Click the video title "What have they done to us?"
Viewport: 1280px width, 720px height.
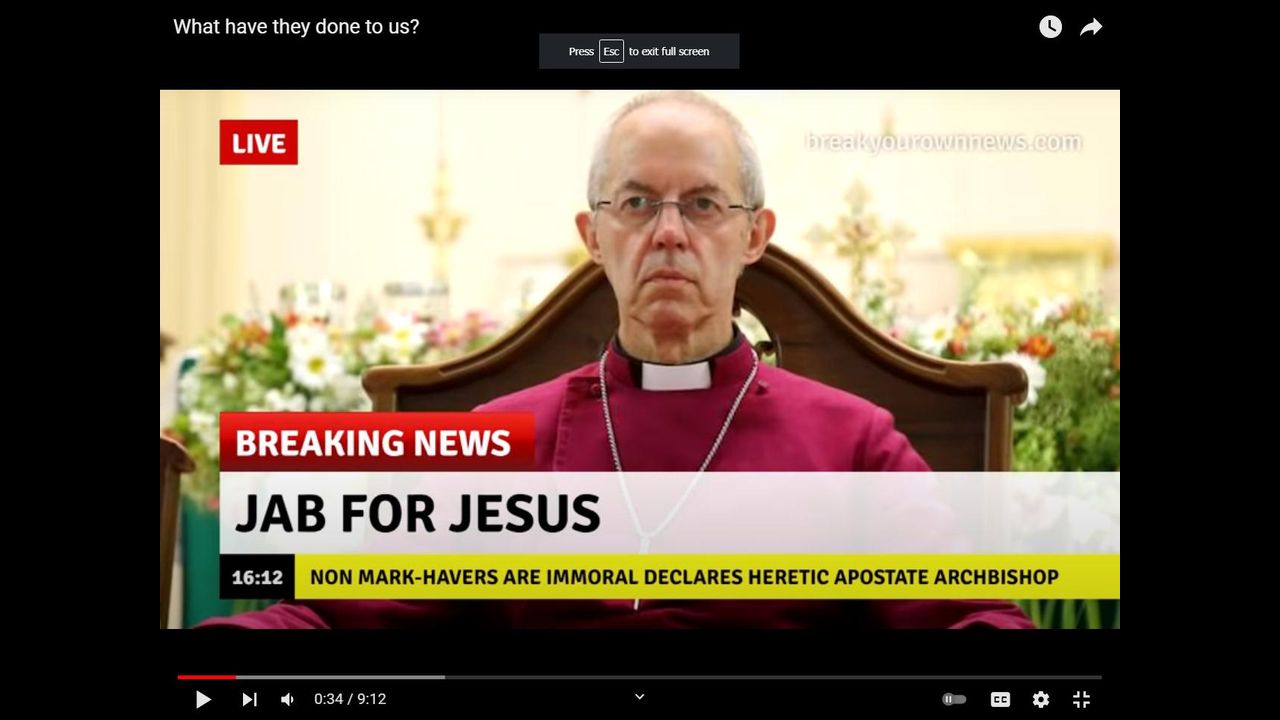coord(296,27)
